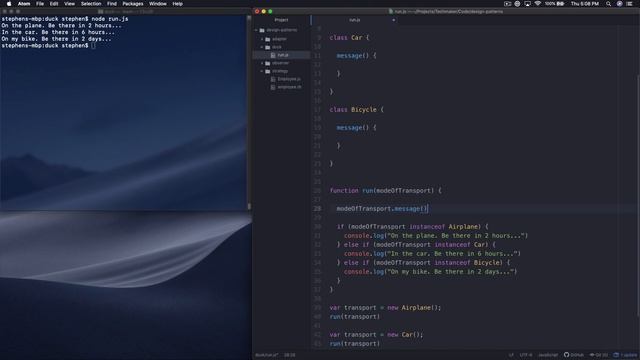This screenshot has width=640, height=360.
Task: Click the AirPlay display icon
Action: point(527,4)
